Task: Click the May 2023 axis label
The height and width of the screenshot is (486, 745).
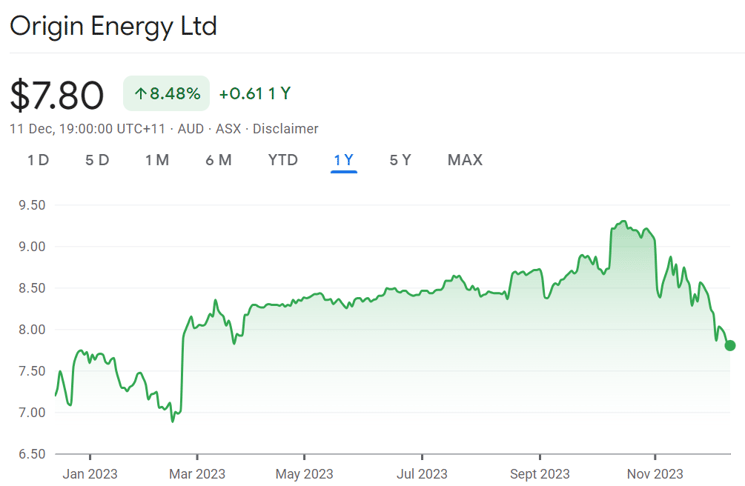Action: tap(304, 474)
